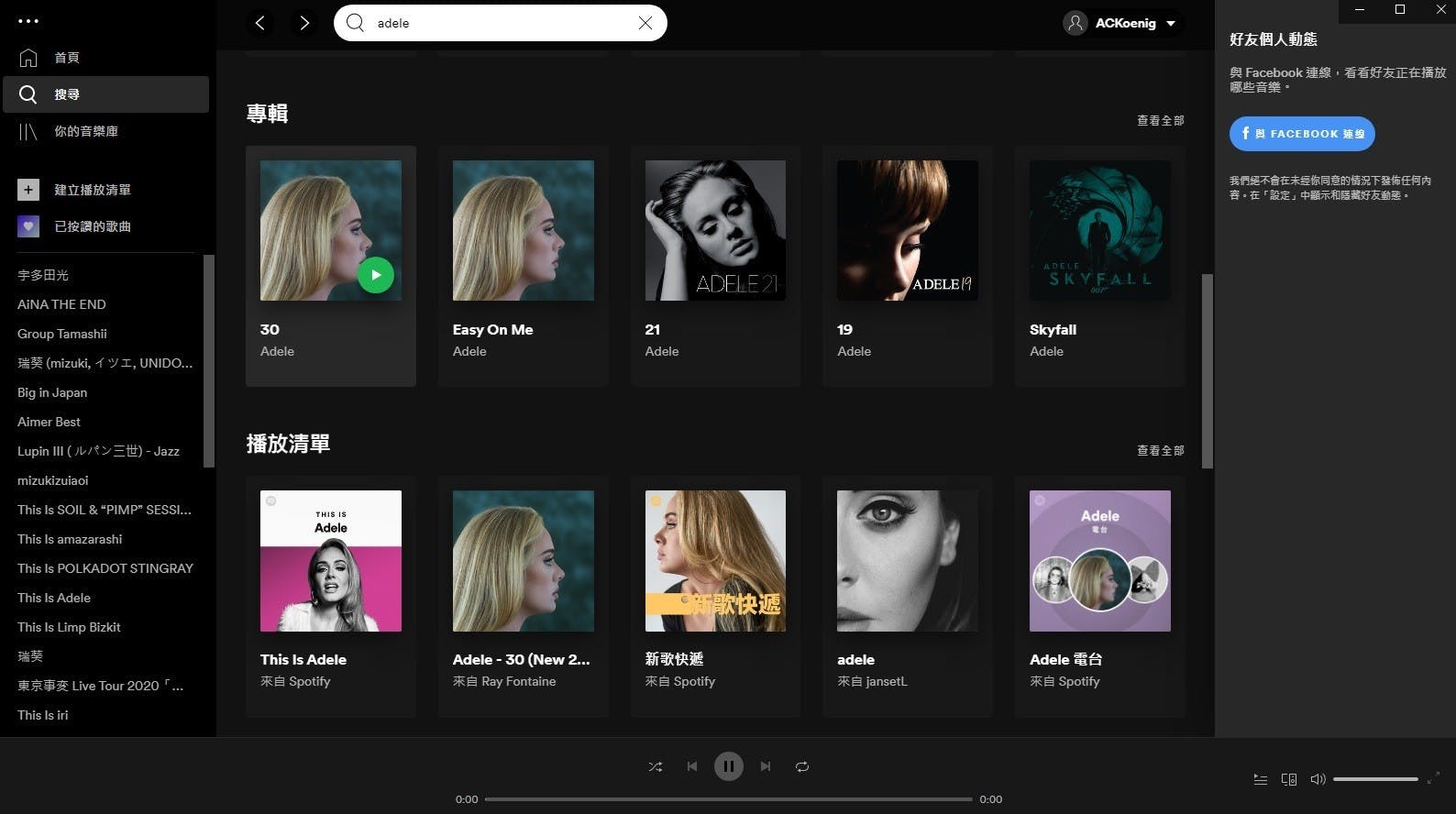1456x814 pixels.
Task: Skip to the previous track
Action: [692, 766]
